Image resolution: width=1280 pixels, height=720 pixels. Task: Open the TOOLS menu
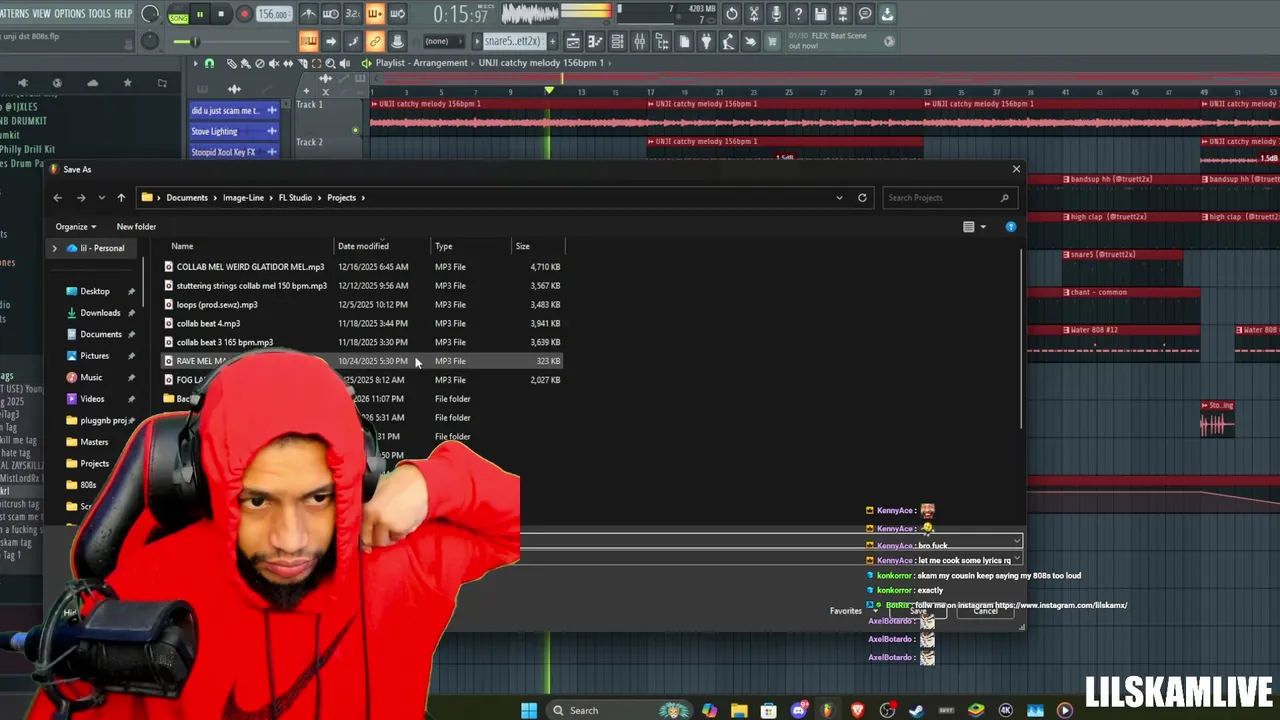tap(99, 13)
